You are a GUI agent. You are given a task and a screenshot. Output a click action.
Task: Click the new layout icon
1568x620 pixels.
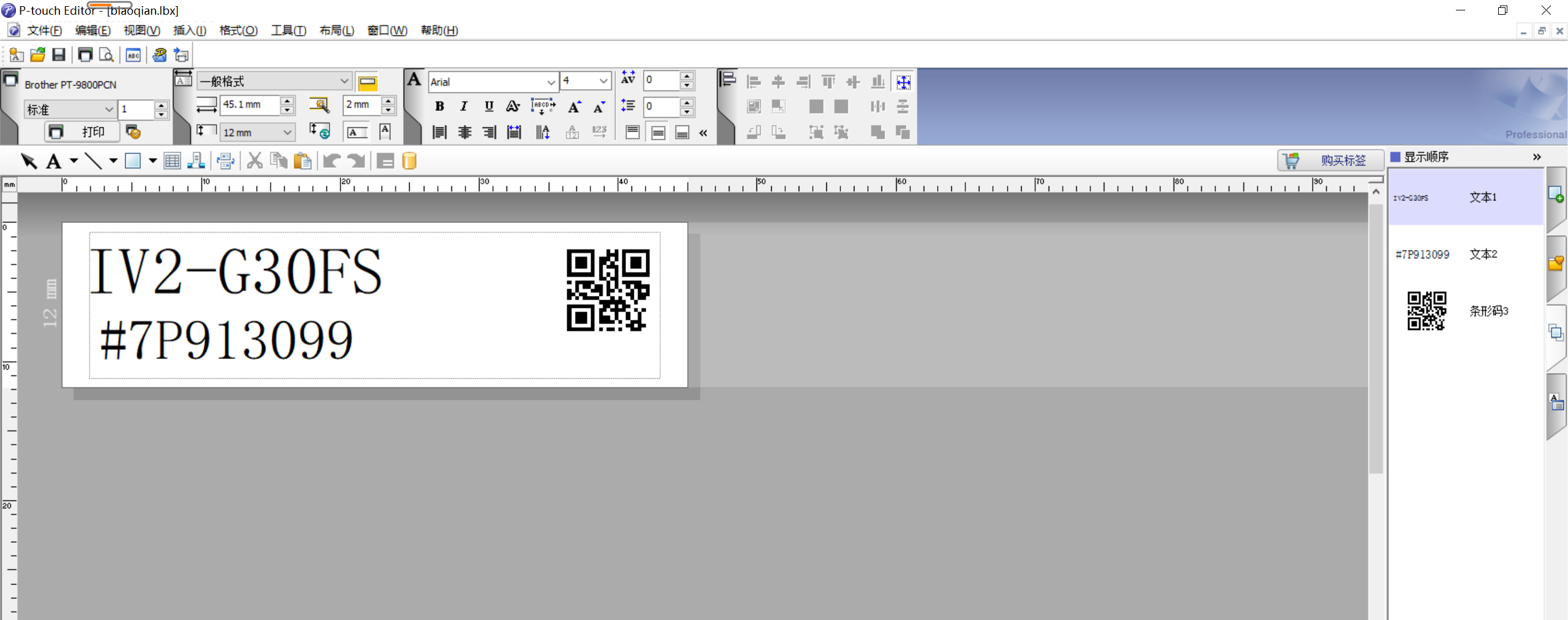click(17, 55)
